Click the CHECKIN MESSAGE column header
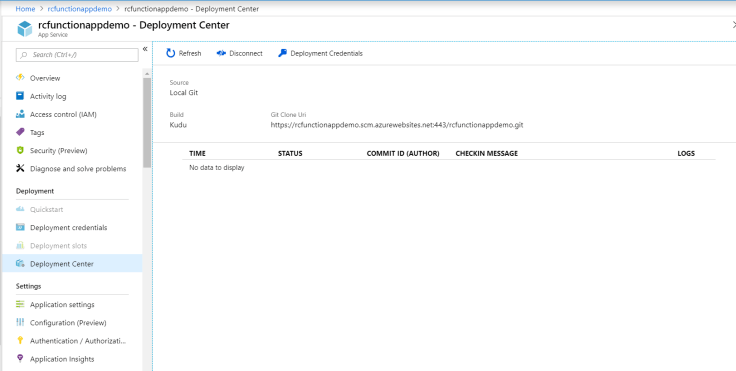The image size is (736, 371). 487,153
